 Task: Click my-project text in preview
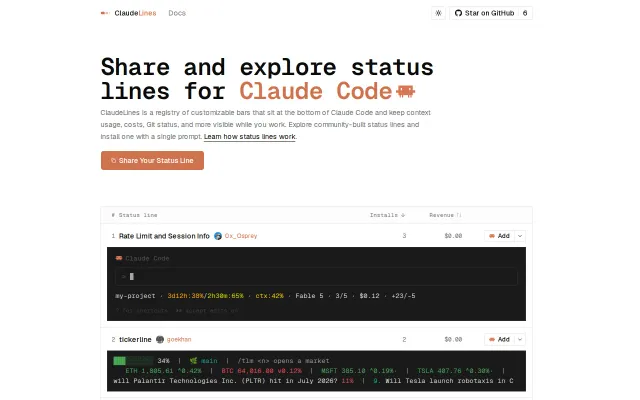point(135,296)
